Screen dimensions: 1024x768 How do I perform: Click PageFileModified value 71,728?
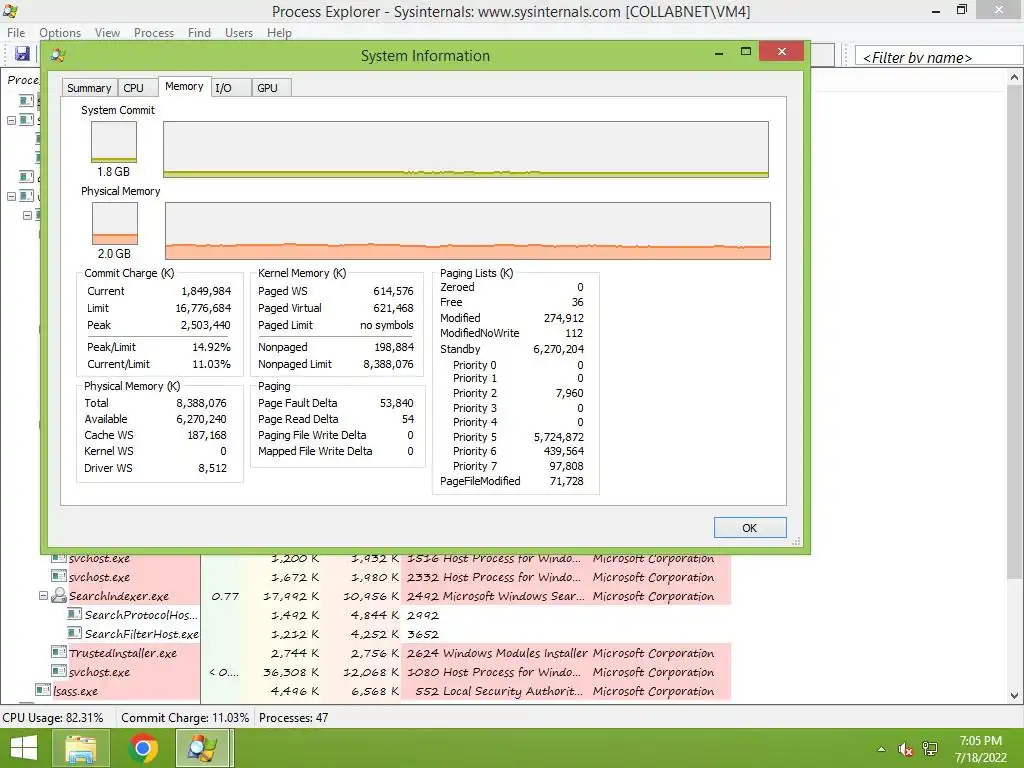click(566, 481)
